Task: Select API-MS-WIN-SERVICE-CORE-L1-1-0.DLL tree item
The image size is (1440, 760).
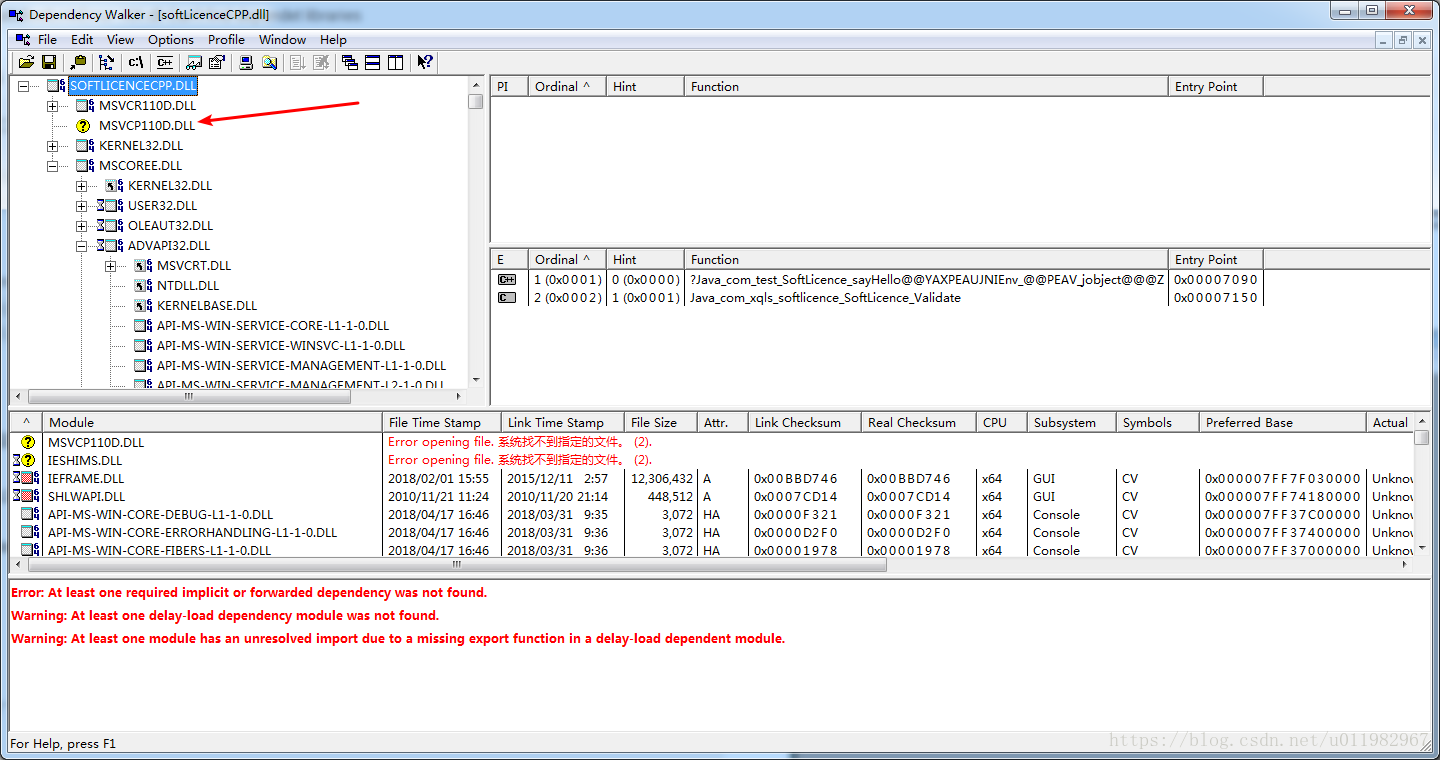Action: (272, 326)
